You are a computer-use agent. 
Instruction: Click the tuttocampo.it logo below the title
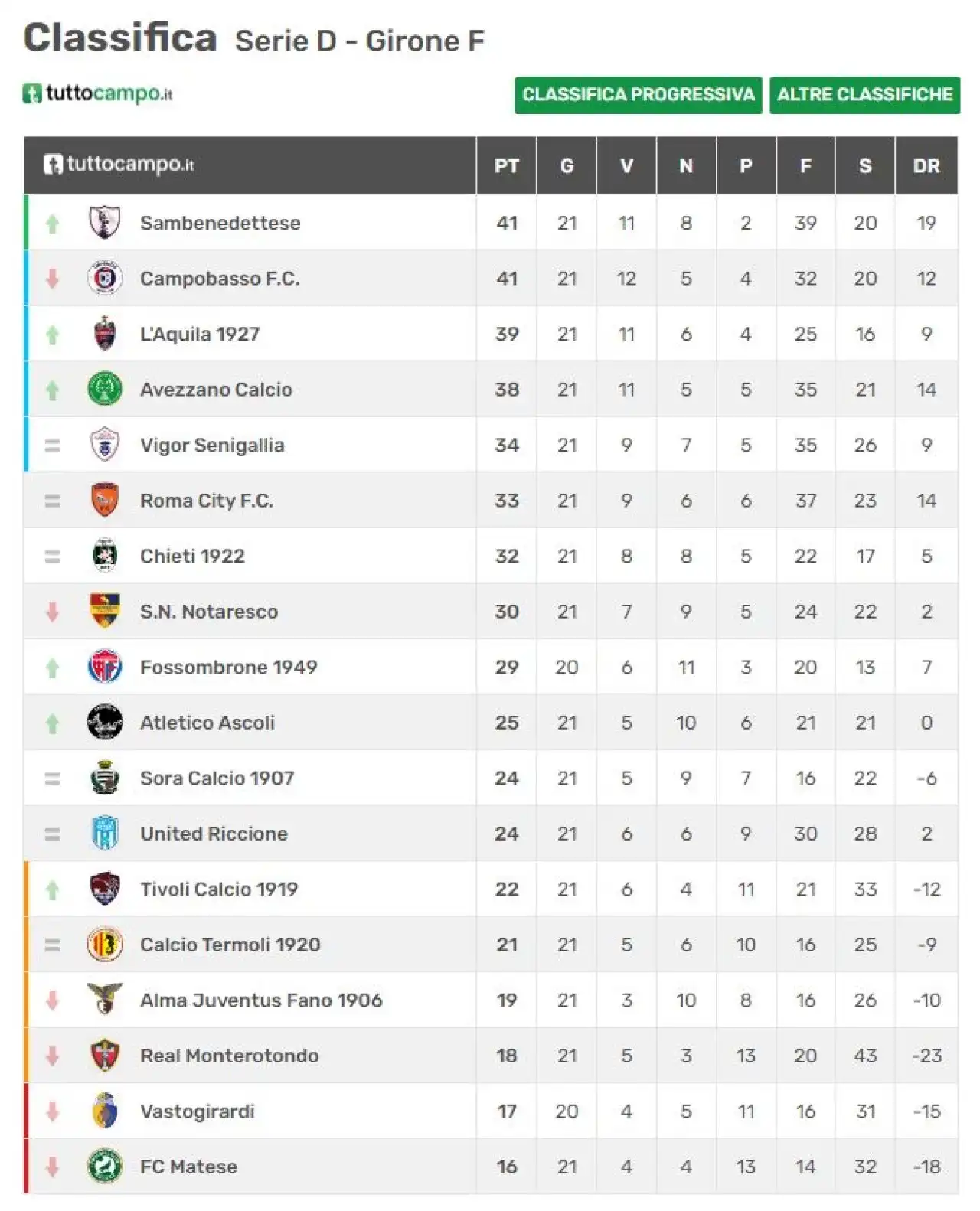click(97, 93)
